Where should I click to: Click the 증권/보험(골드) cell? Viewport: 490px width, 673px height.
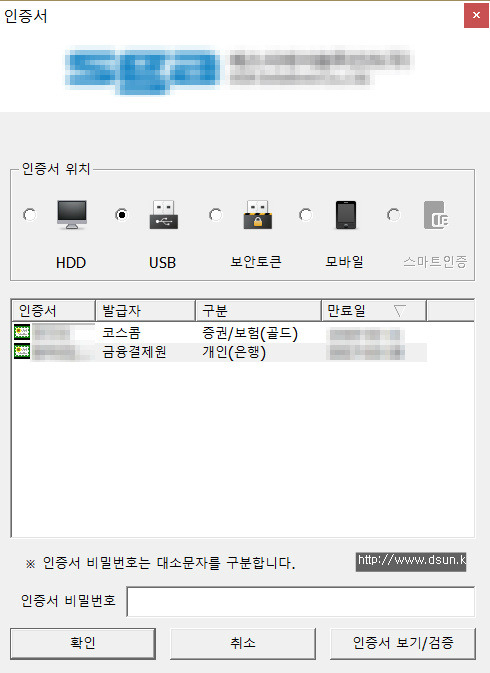click(x=250, y=333)
